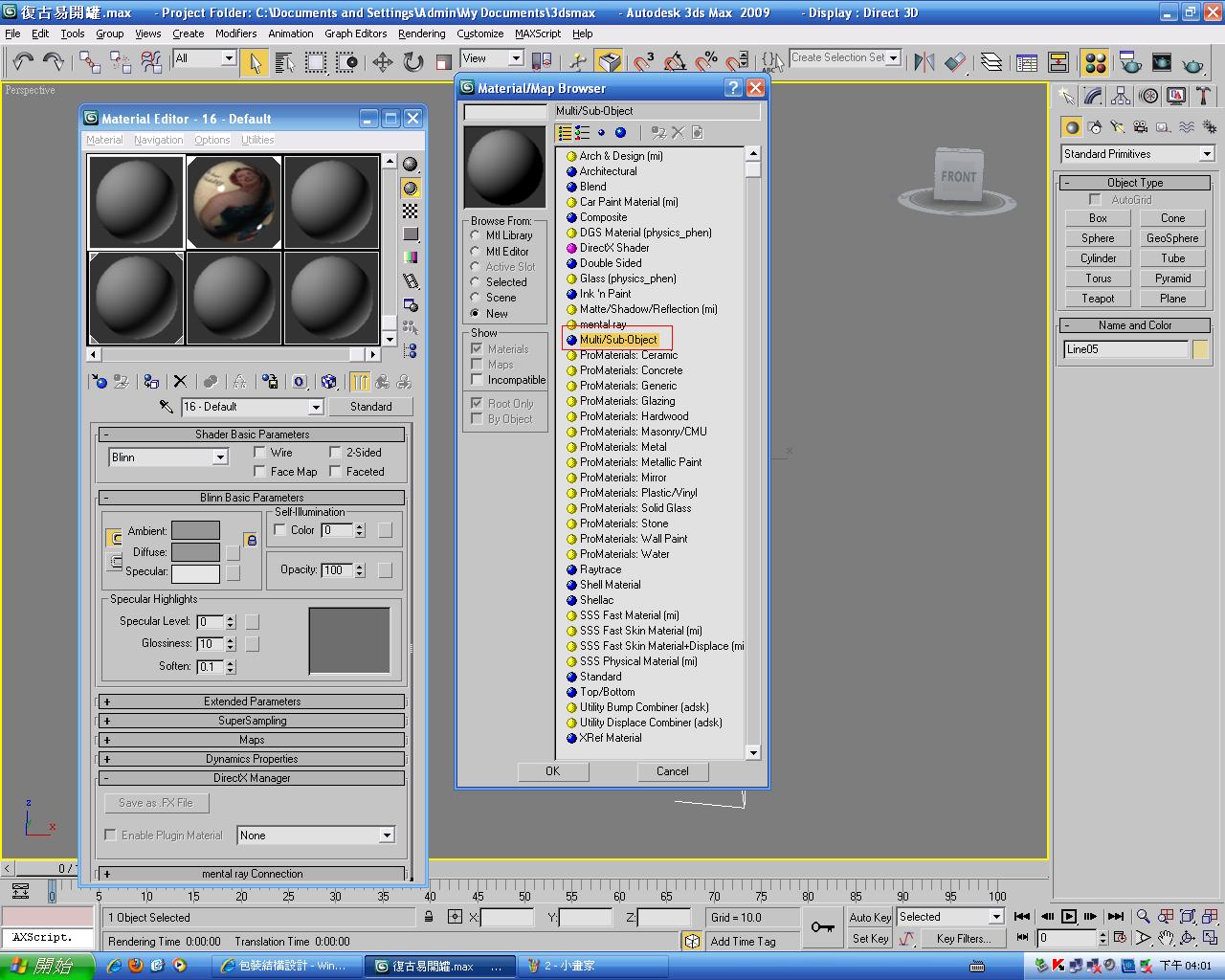This screenshot has height=980, width=1225.
Task: Open Material Editor Utilities menu
Action: [257, 140]
